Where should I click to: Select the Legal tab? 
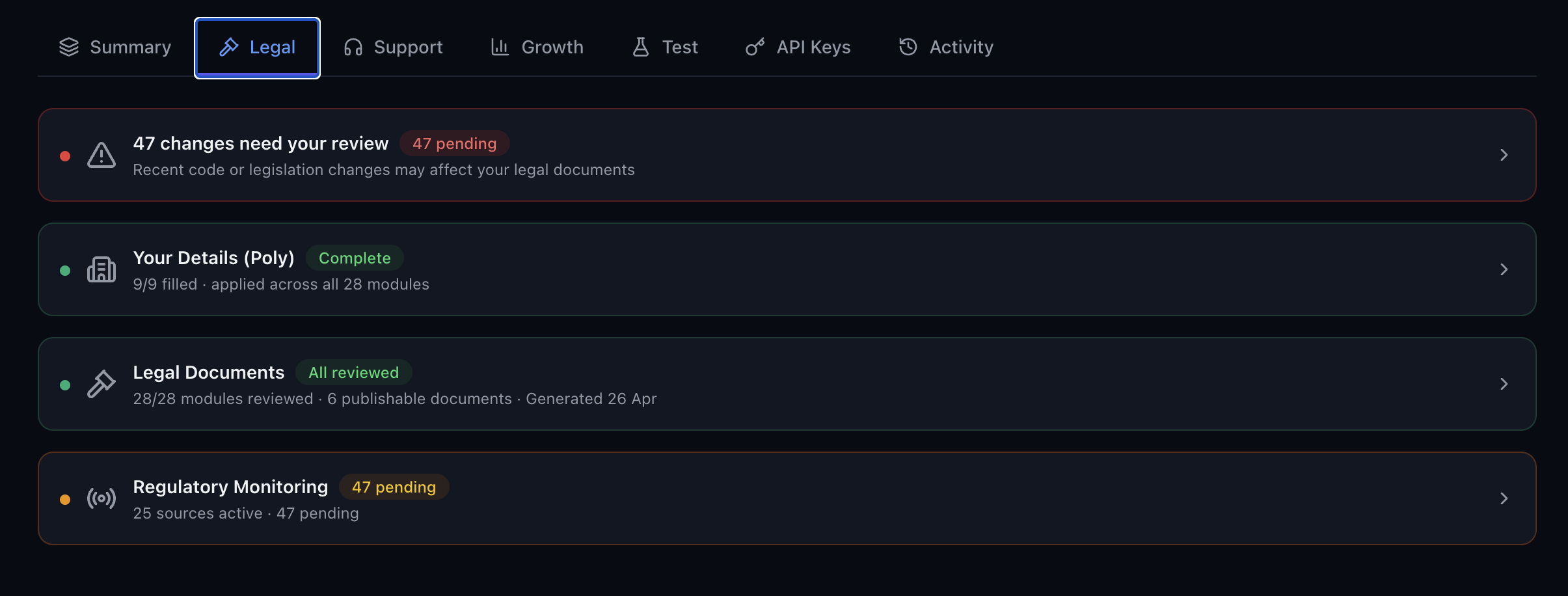[x=257, y=47]
